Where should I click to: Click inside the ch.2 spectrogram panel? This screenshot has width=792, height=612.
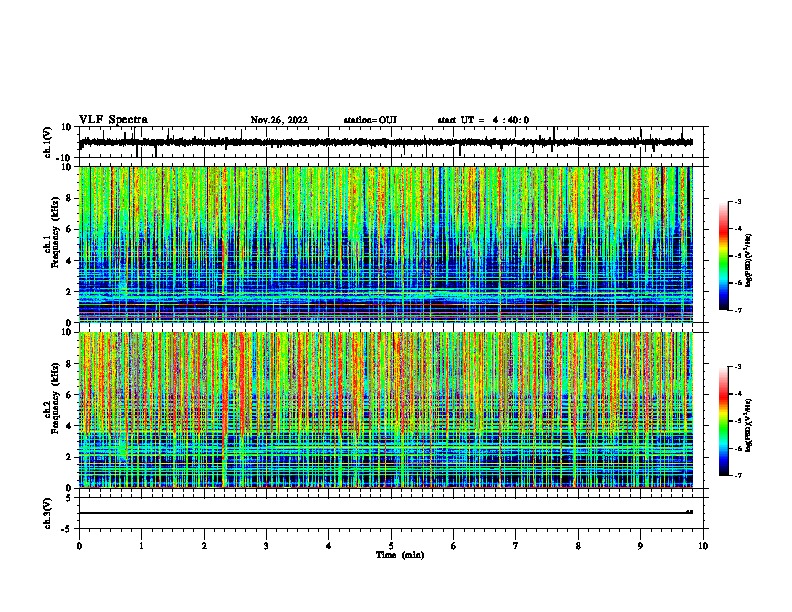[x=386, y=410]
